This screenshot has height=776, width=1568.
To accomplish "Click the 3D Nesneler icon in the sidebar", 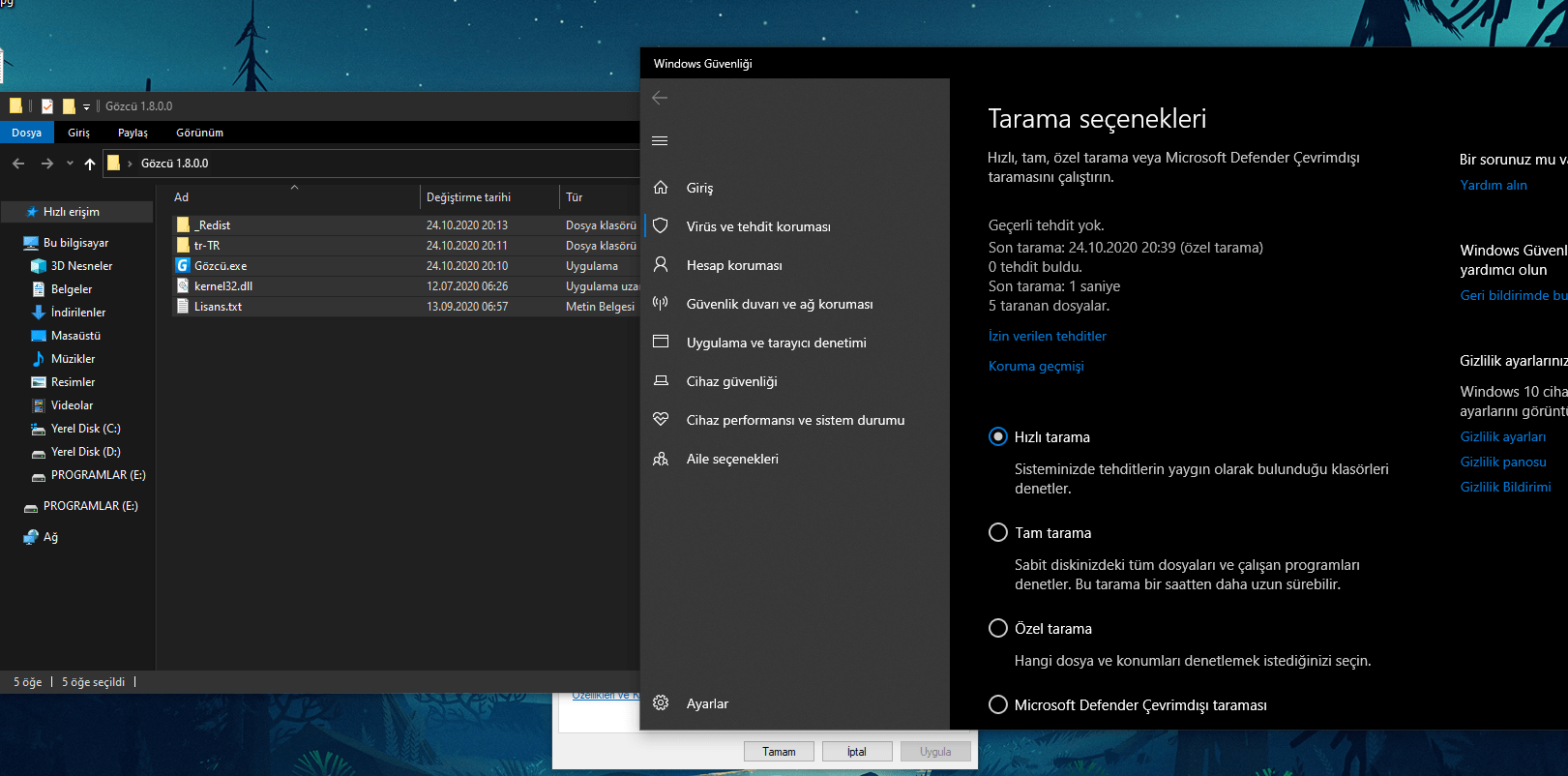I will click(x=39, y=266).
